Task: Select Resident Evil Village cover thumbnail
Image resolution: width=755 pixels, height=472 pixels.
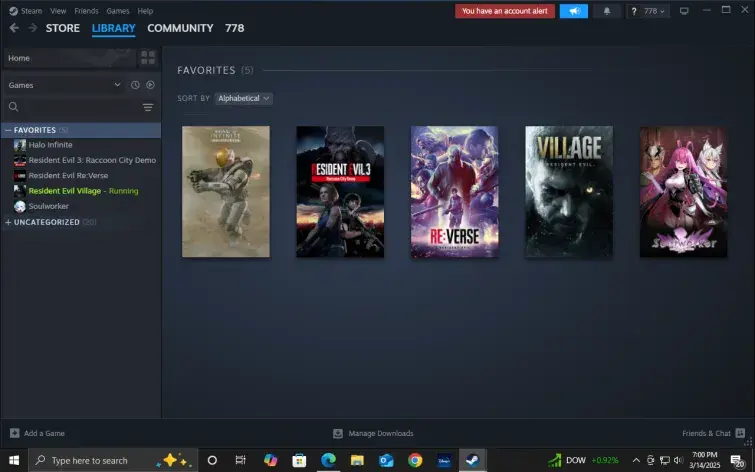Action: coord(569,192)
